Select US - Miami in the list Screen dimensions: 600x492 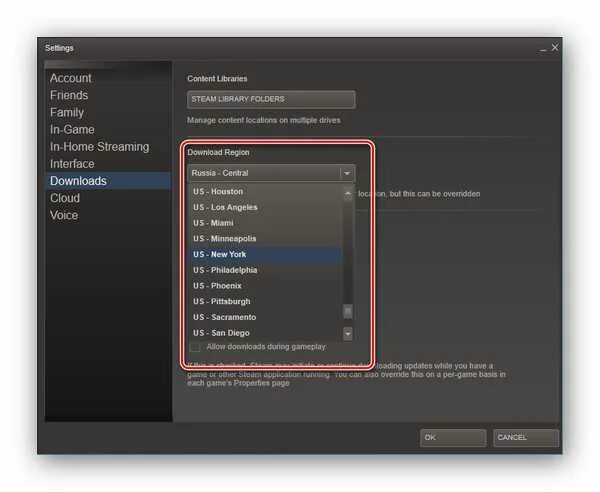coord(267,223)
